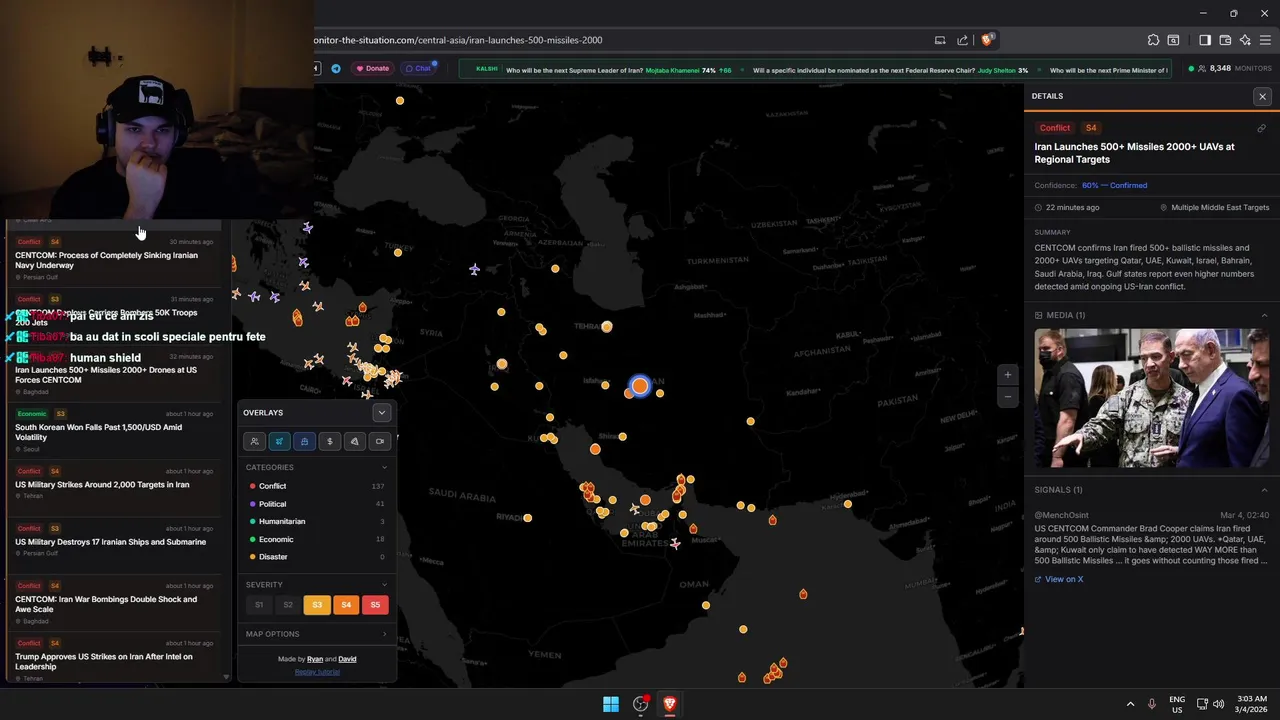Click Replay tutorial link
The width and height of the screenshot is (1280, 720).
[x=317, y=672]
